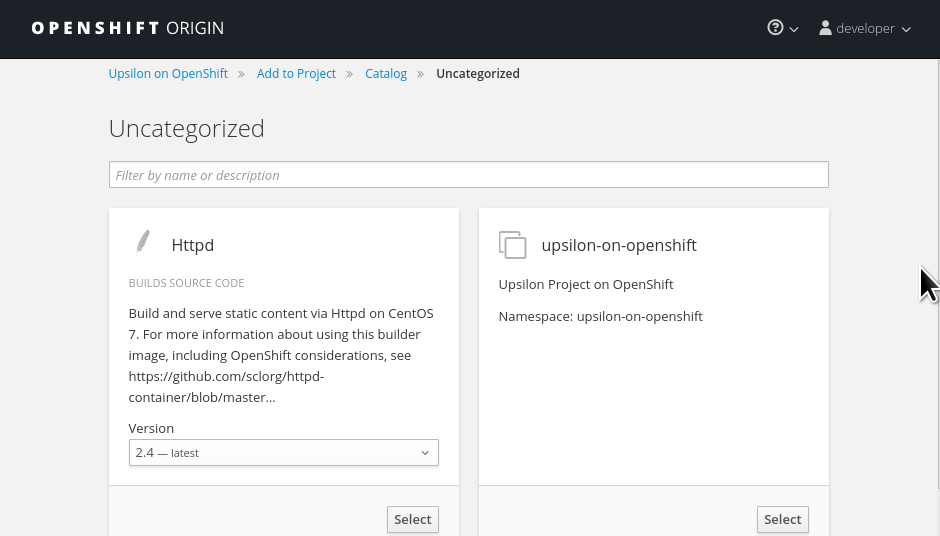This screenshot has width=940, height=536.
Task: Open Add to Project breadcrumb
Action: click(x=296, y=74)
